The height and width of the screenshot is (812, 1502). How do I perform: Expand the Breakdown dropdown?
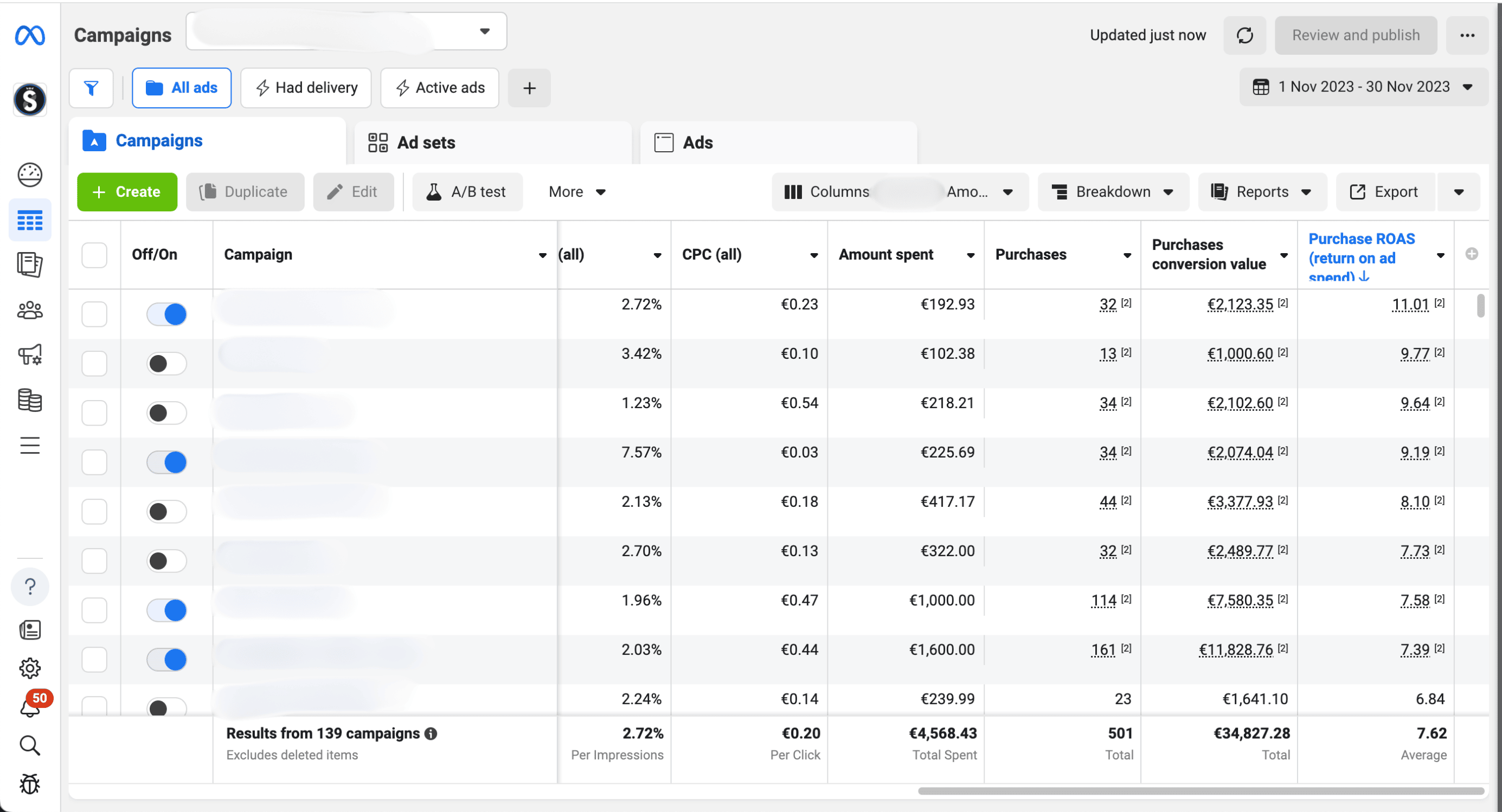[x=1113, y=192]
